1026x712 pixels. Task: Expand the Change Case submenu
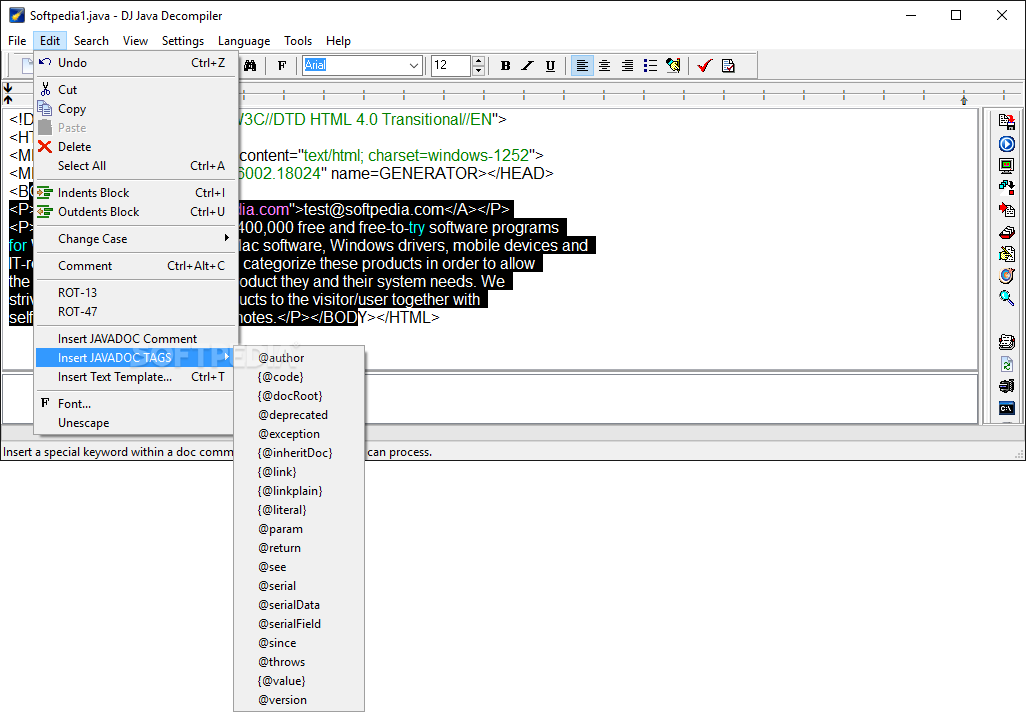pyautogui.click(x=135, y=239)
